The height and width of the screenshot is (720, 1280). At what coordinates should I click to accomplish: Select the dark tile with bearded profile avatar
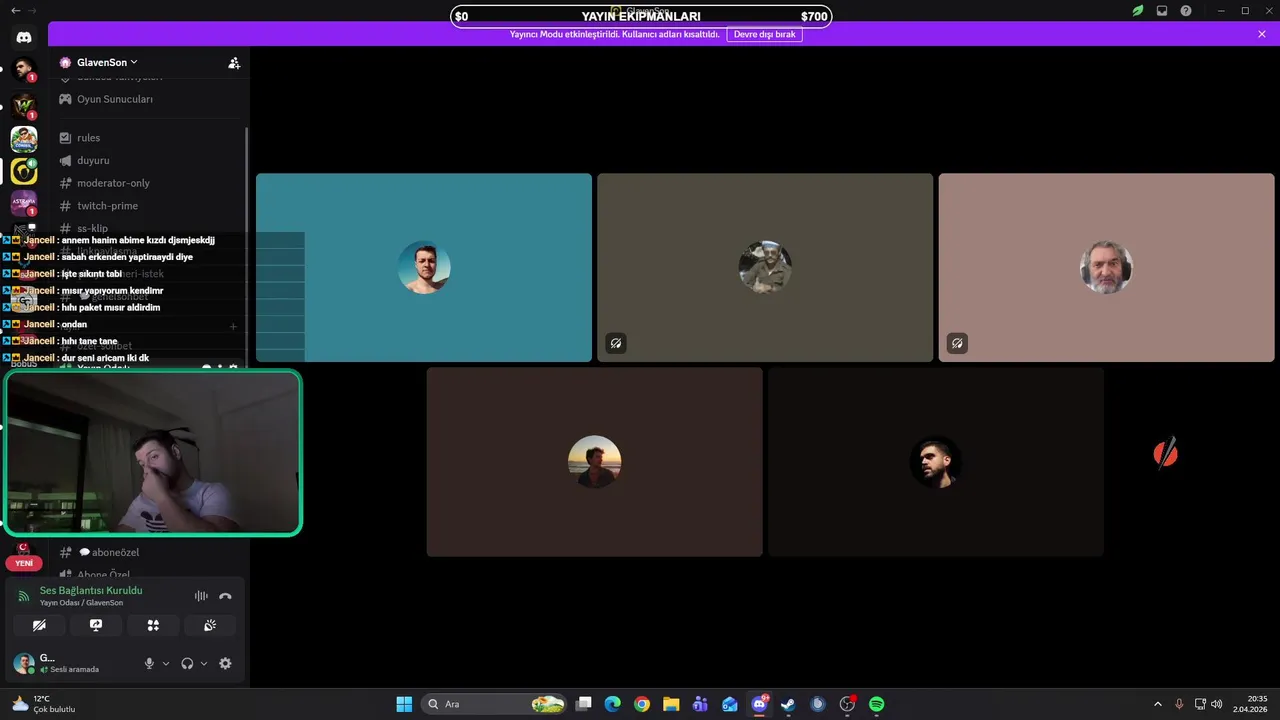[936, 462]
